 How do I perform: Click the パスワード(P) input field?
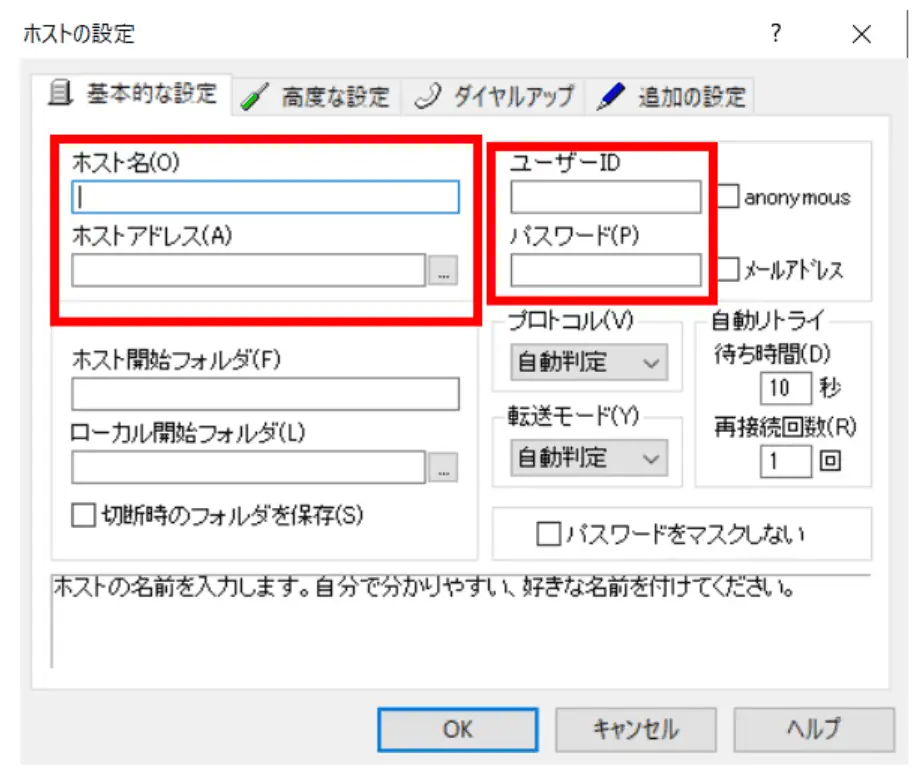click(605, 270)
